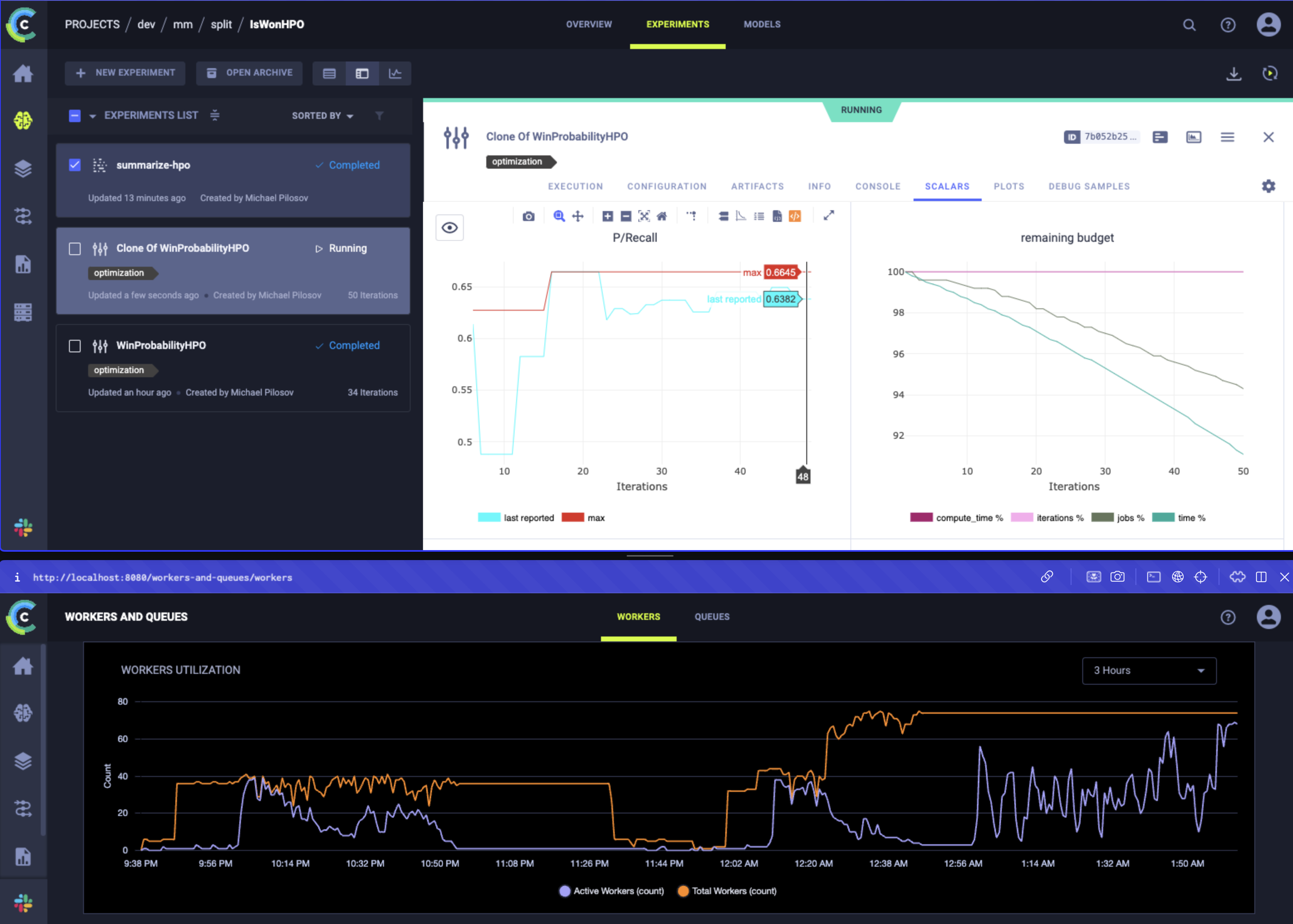Select the Zoom tool in chart toolbar
This screenshot has width=1293, height=924.
[x=559, y=216]
